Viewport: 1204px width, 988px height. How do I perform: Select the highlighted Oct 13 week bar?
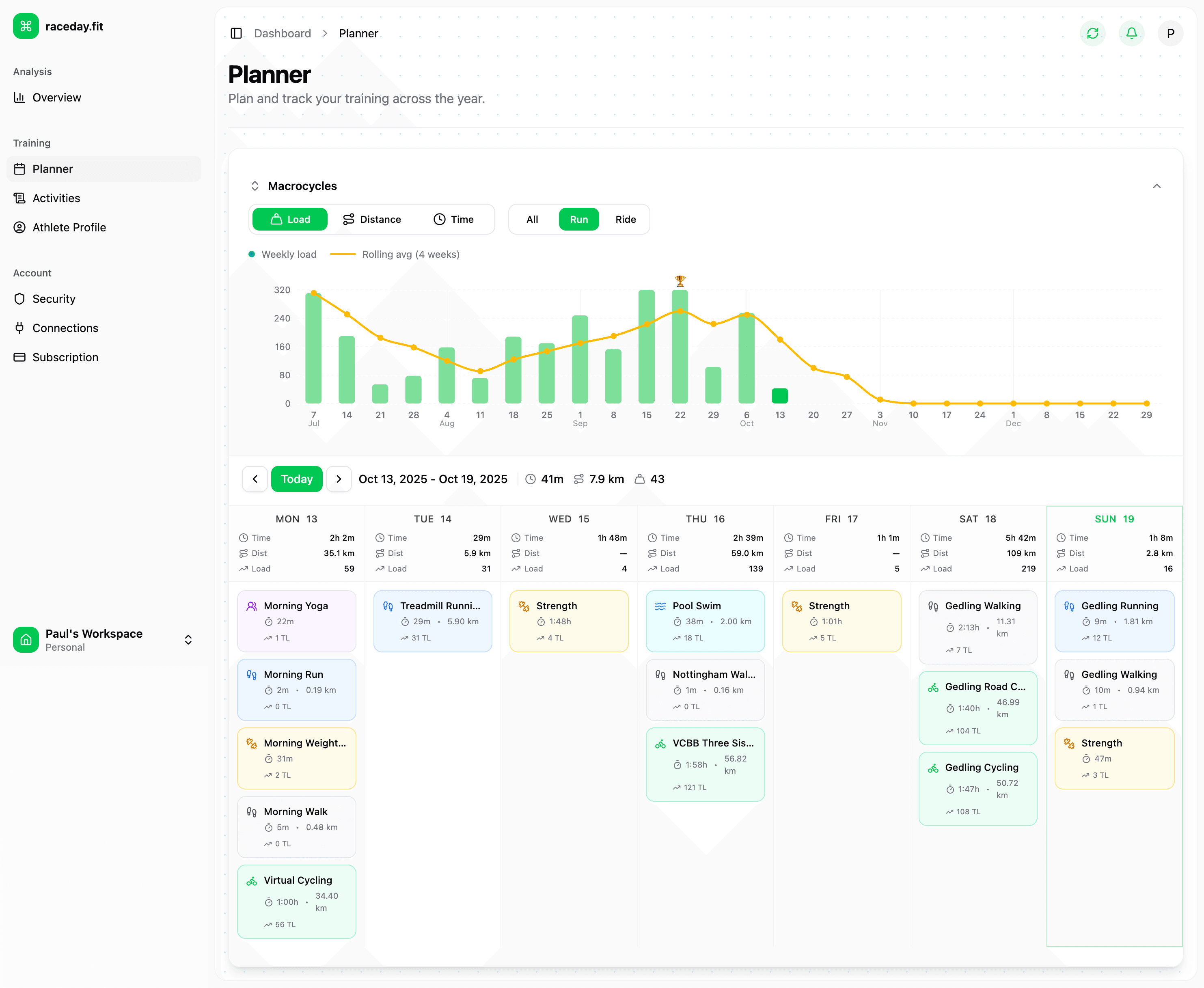click(x=779, y=395)
